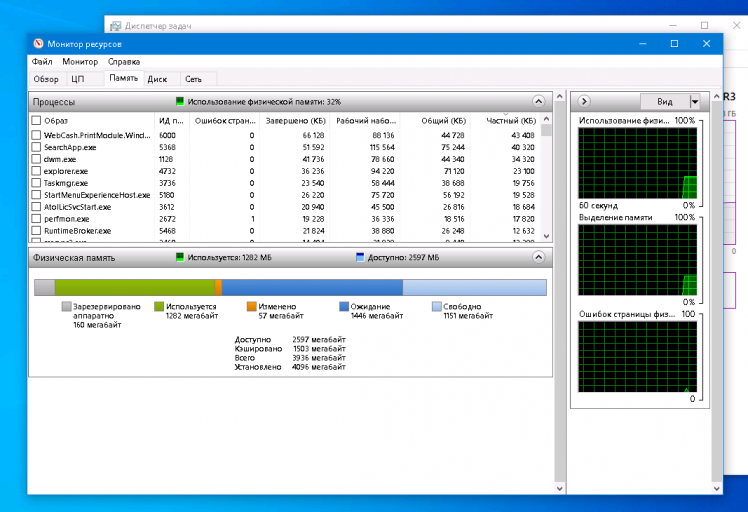Screen dimensions: 748x512
Task: Check the perfmon.exe checkbox
Action: pos(36,219)
